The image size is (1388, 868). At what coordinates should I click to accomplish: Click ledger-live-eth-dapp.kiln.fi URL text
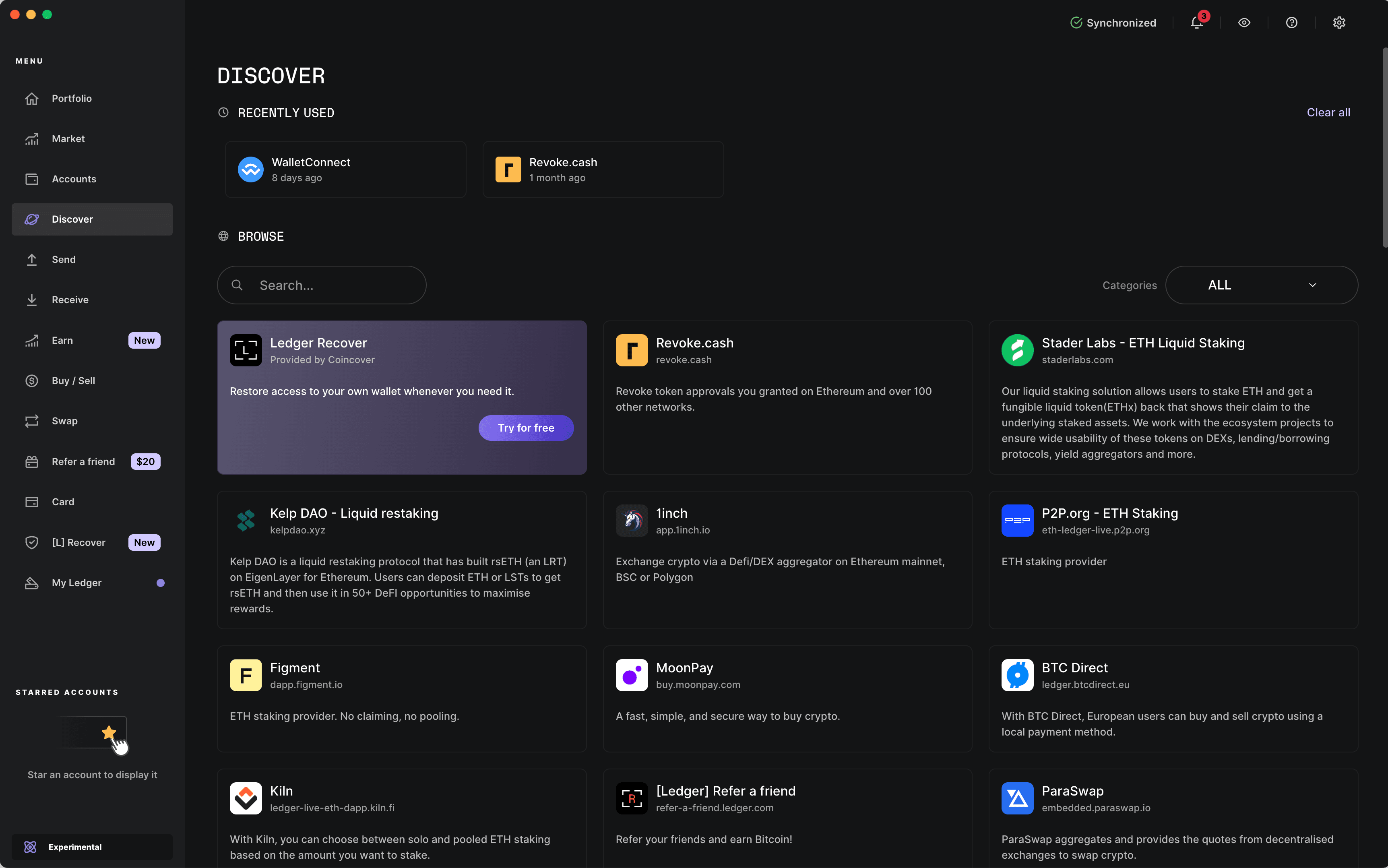tap(333, 808)
